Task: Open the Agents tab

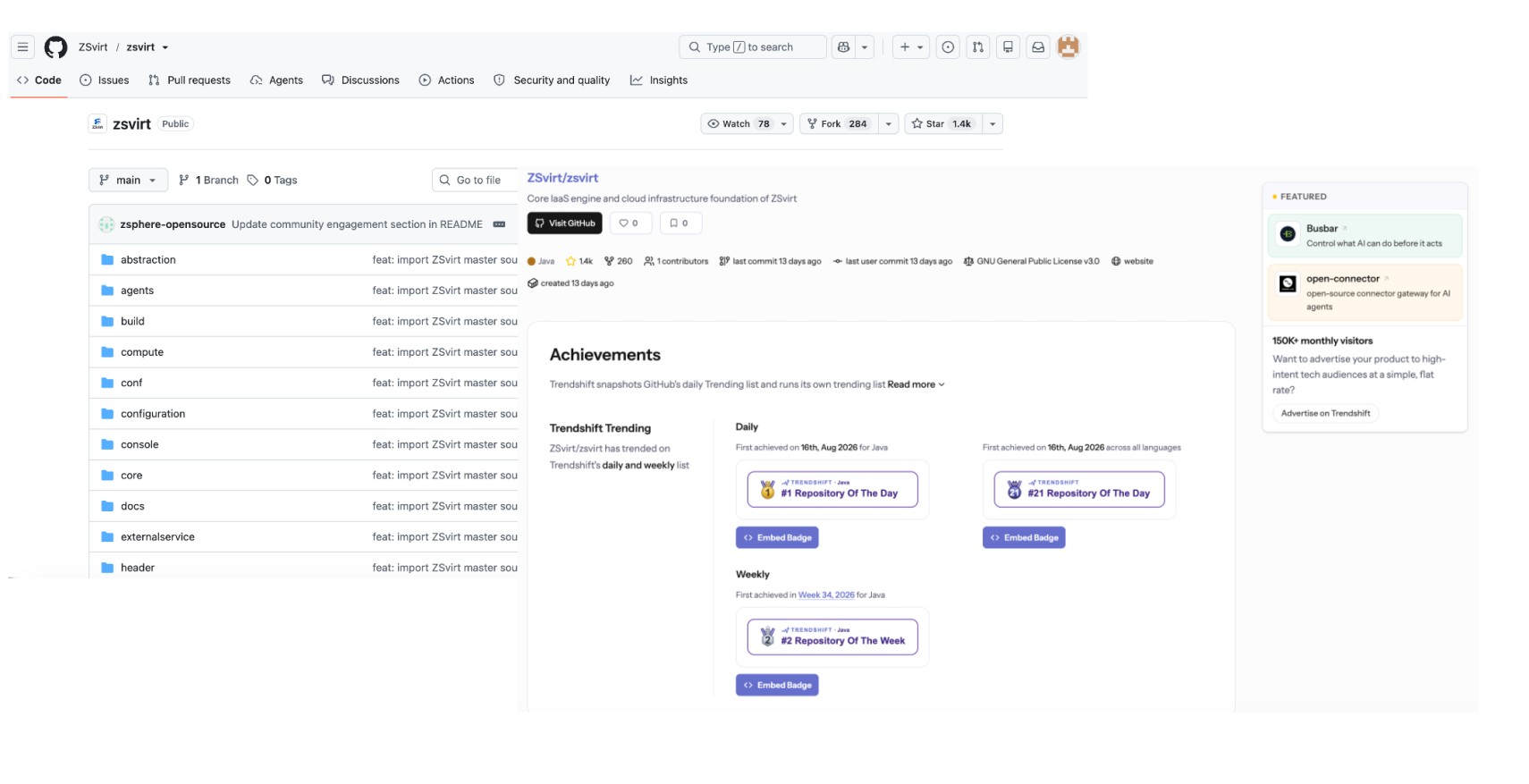Action: click(276, 80)
